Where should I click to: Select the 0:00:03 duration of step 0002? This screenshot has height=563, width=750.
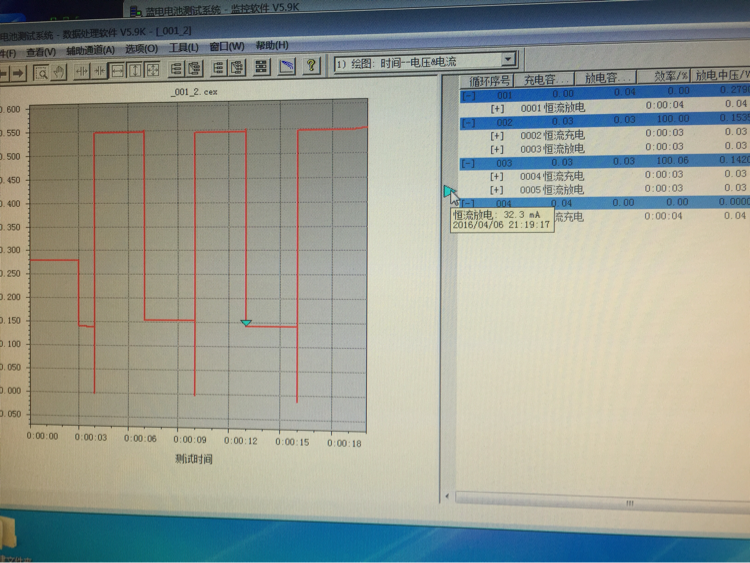[x=664, y=132]
